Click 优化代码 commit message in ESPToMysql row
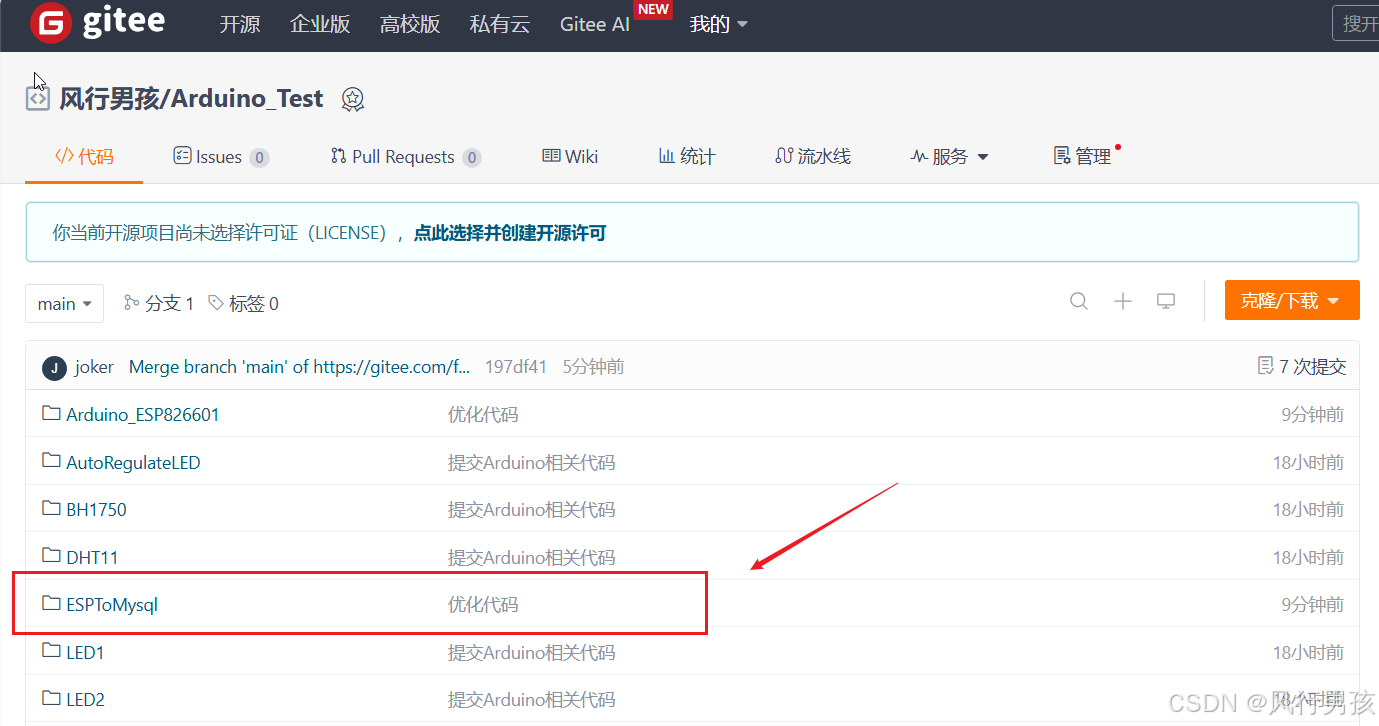Viewport: 1379px width, 726px height. (x=483, y=604)
